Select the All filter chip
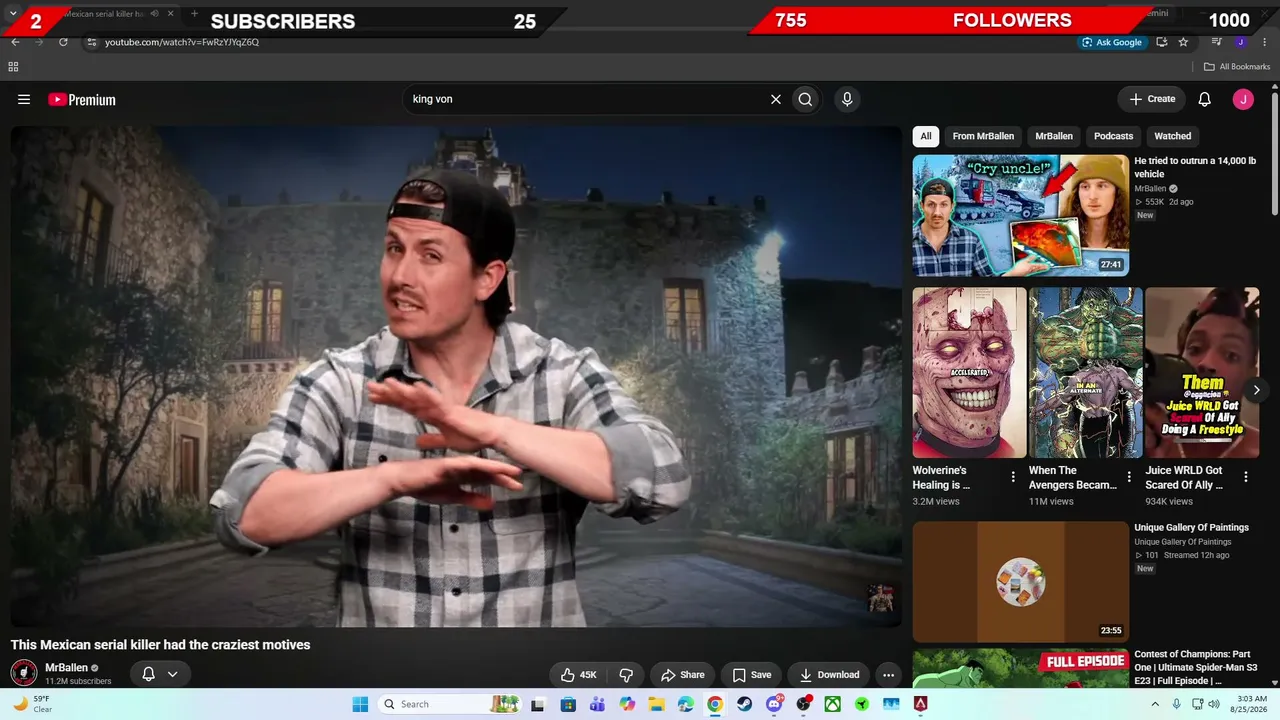The image size is (1280, 720). (926, 136)
